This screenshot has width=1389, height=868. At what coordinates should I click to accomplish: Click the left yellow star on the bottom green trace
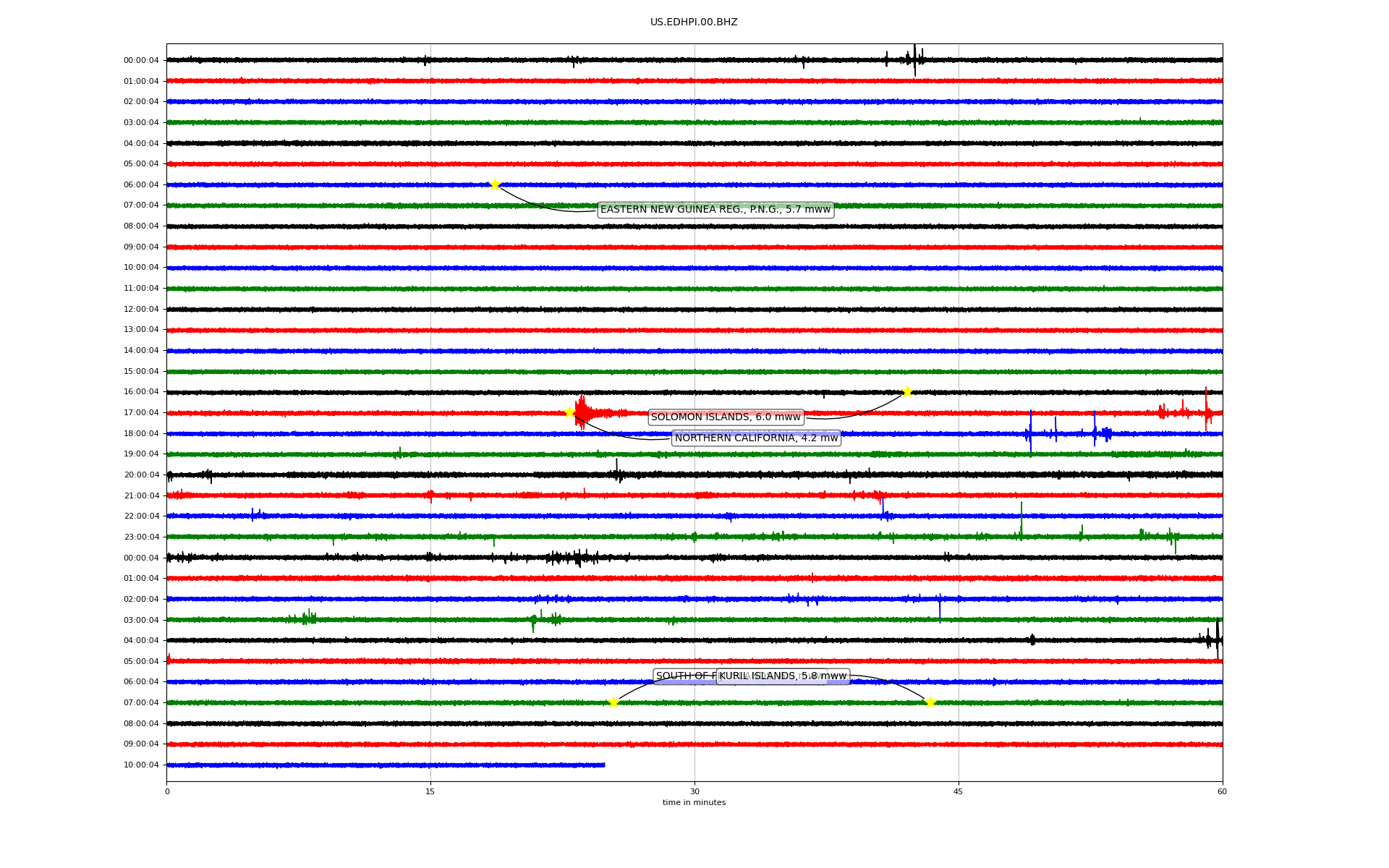click(x=613, y=702)
